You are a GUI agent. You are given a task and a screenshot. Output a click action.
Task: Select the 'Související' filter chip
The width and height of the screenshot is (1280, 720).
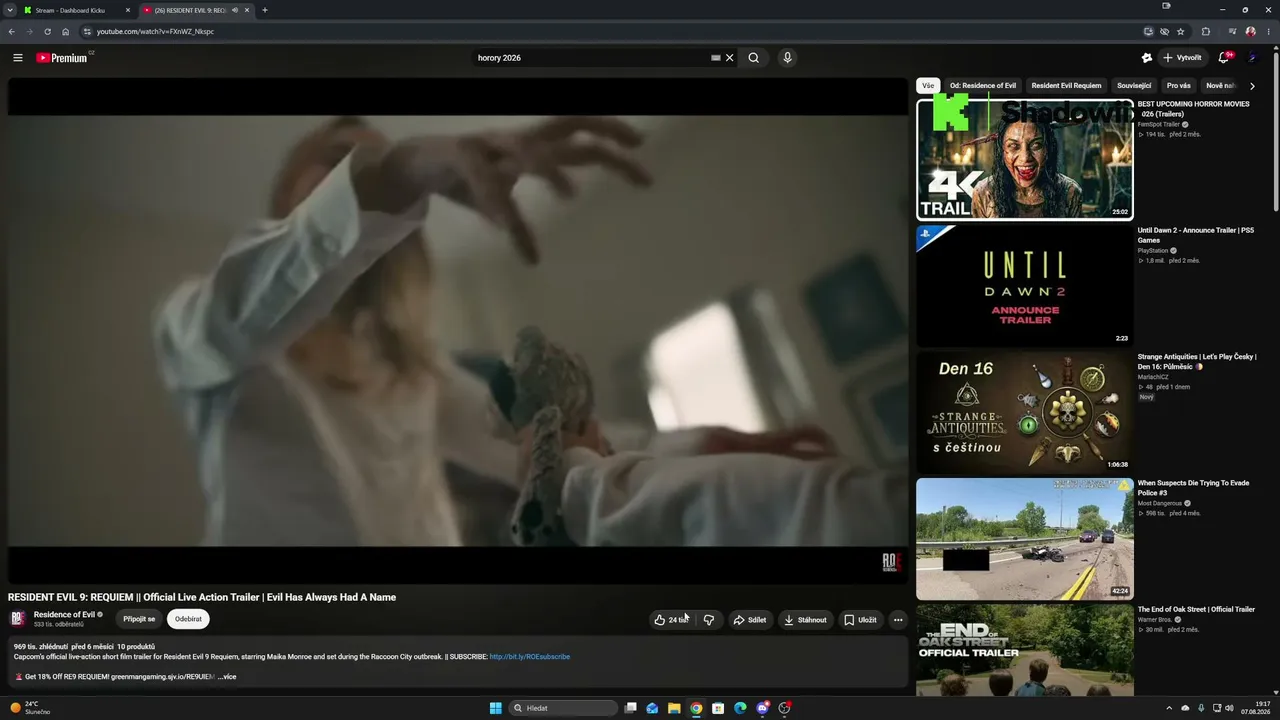point(1134,86)
